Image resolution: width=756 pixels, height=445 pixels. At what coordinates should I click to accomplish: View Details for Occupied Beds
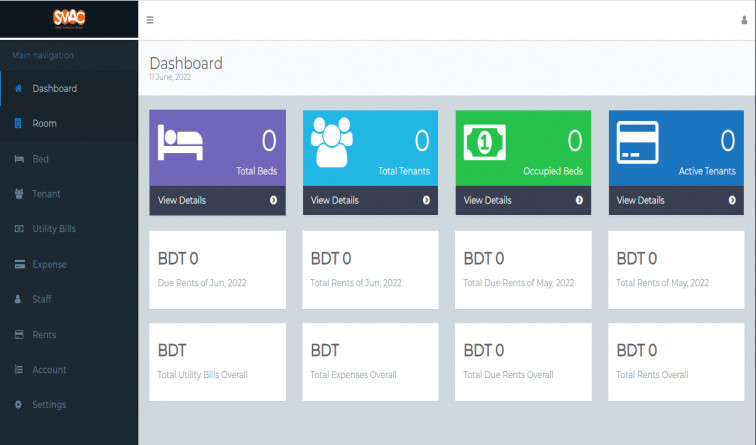[523, 200]
